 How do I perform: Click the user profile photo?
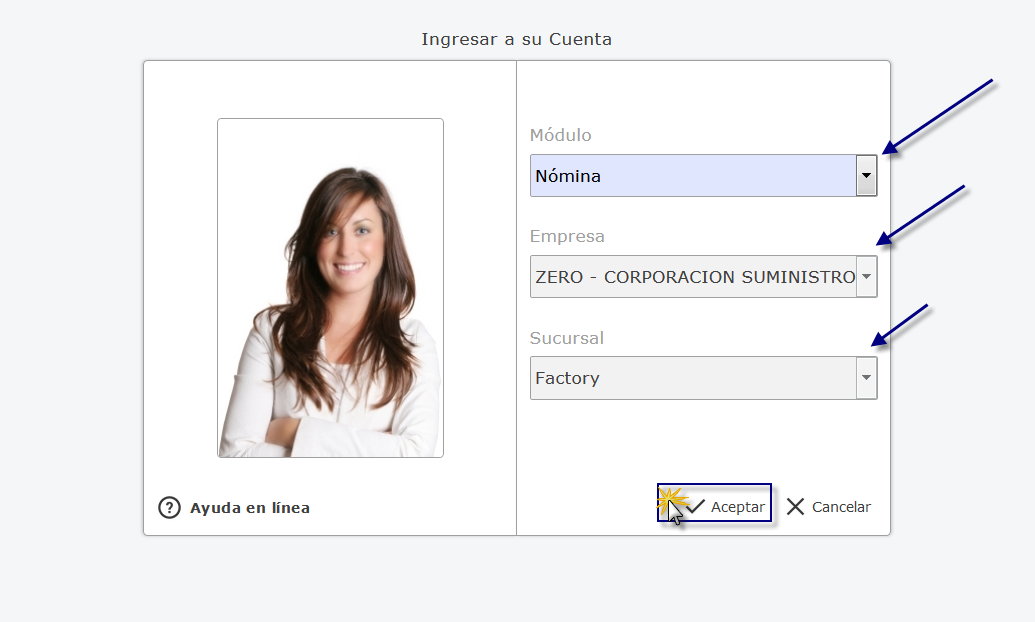tap(330, 288)
